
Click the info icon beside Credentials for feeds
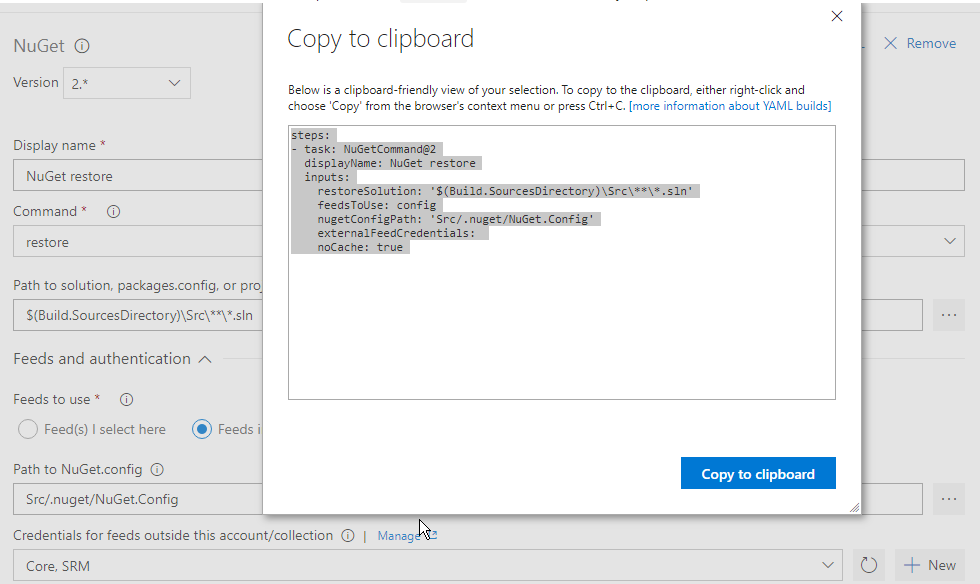[347, 535]
